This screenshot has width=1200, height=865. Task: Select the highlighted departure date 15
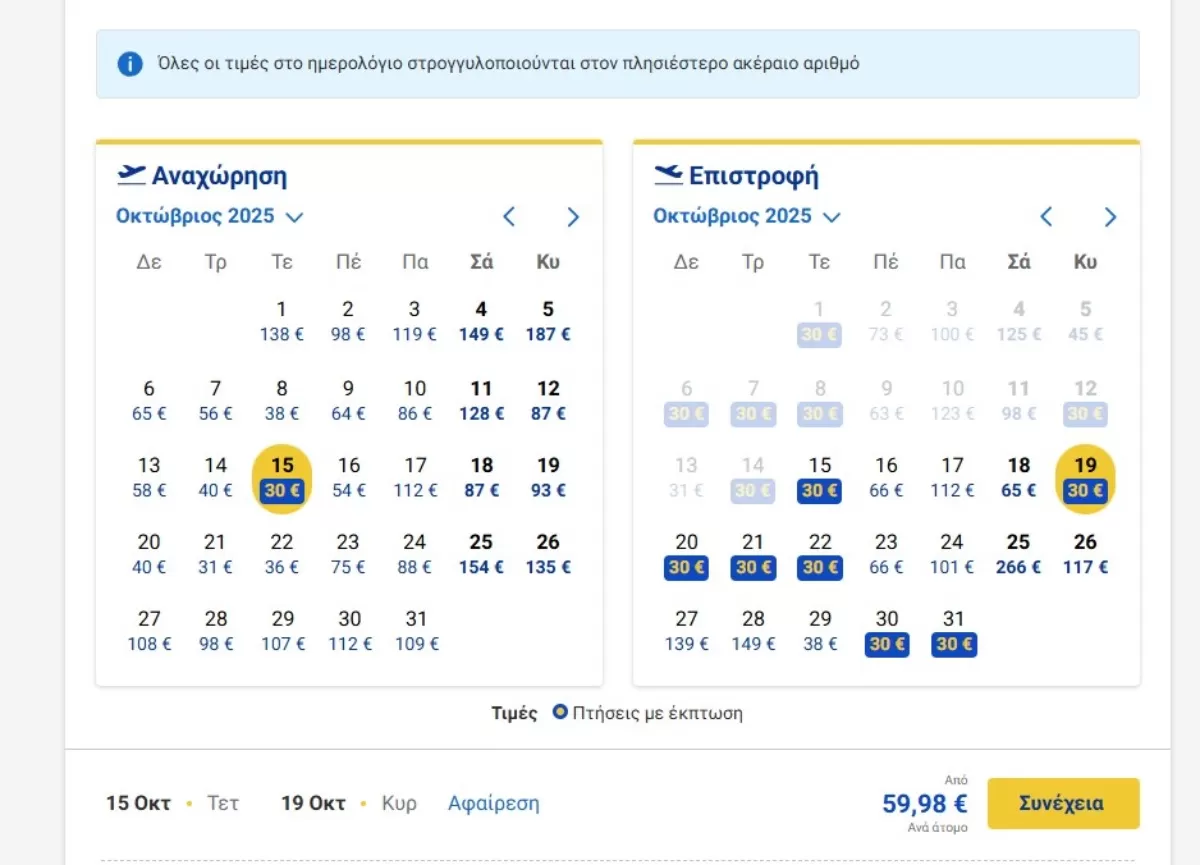(x=282, y=478)
